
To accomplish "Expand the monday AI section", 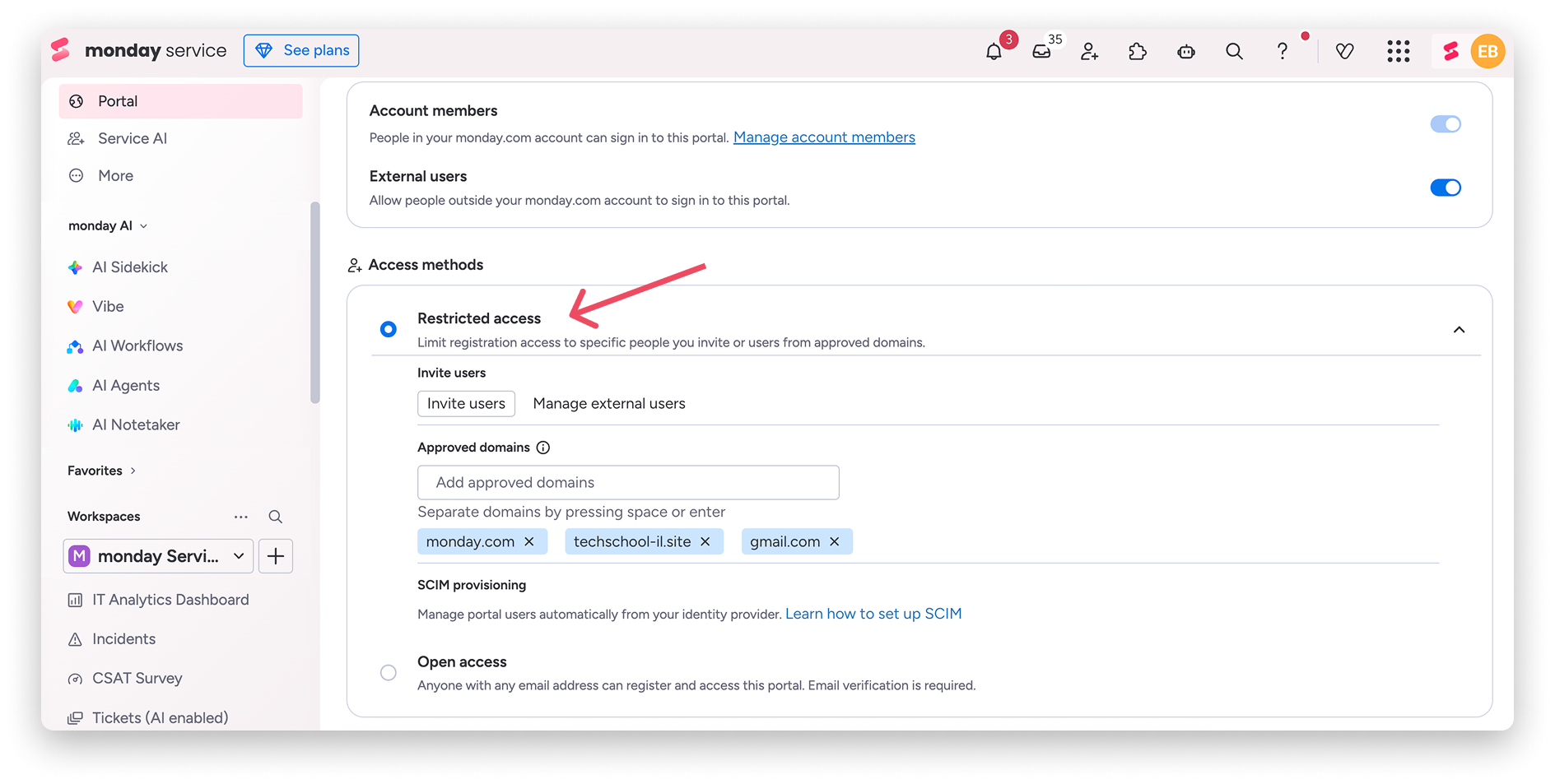I will [108, 225].
